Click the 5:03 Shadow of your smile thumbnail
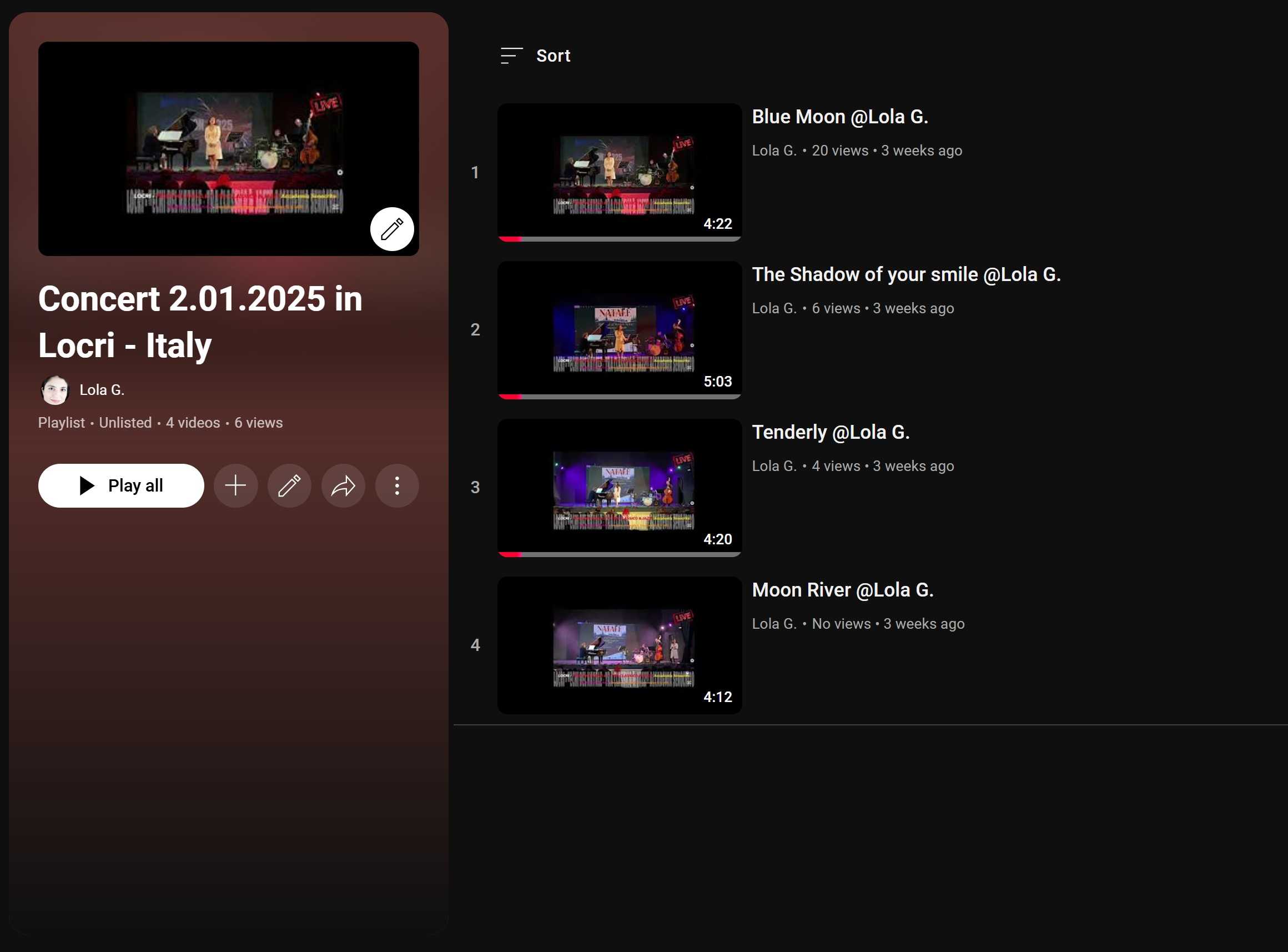The image size is (1288, 952). pos(619,329)
